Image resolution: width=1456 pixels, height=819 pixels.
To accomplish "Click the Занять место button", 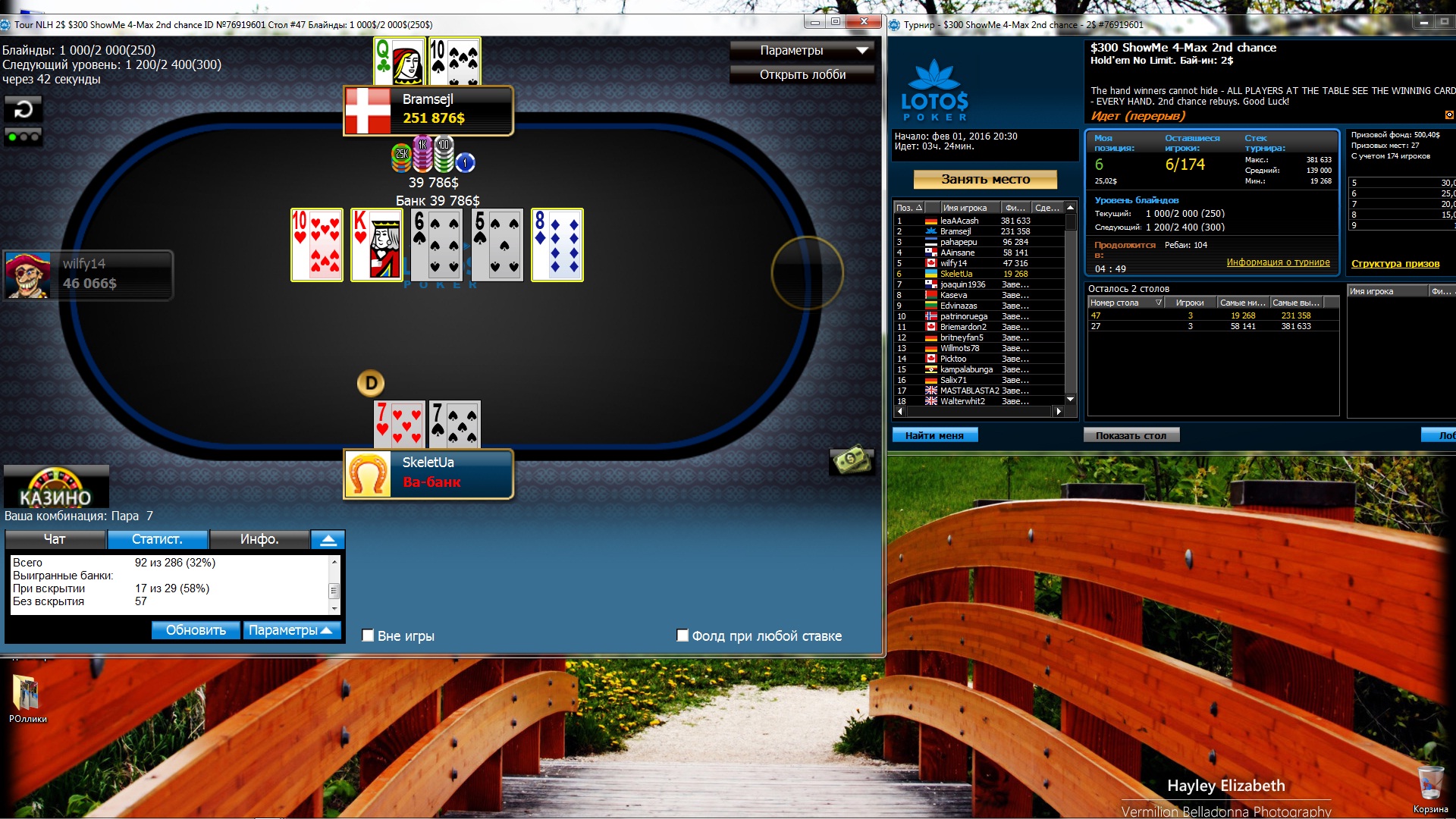I will [985, 179].
